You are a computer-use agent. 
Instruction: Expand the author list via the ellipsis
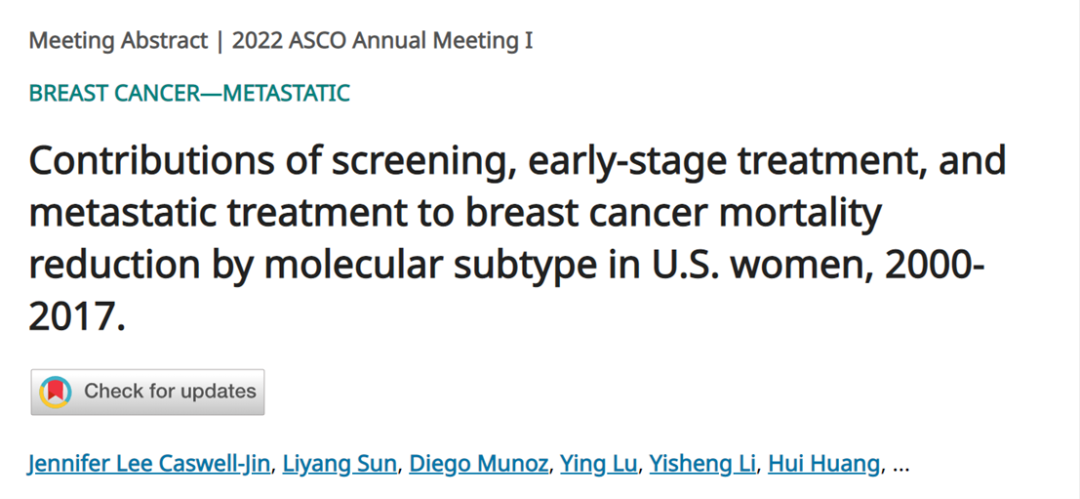click(x=901, y=465)
